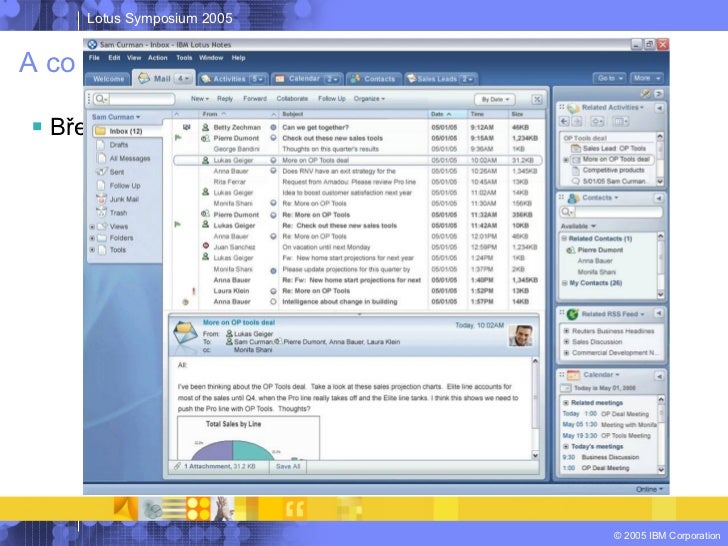Screen dimensions: 728x546
Task: Open the Junk Mail folder icon
Action: pos(101,199)
